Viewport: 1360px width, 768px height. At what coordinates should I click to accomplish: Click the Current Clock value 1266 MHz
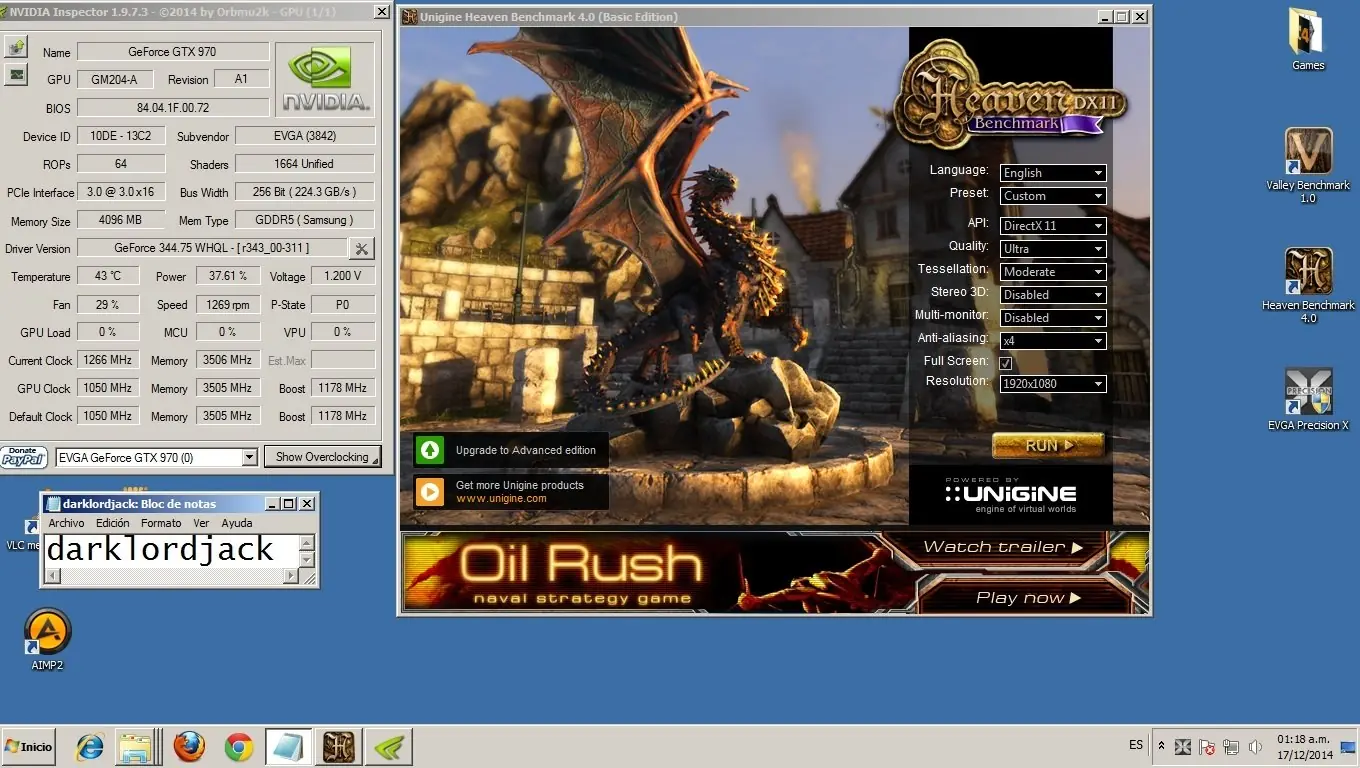coord(108,360)
